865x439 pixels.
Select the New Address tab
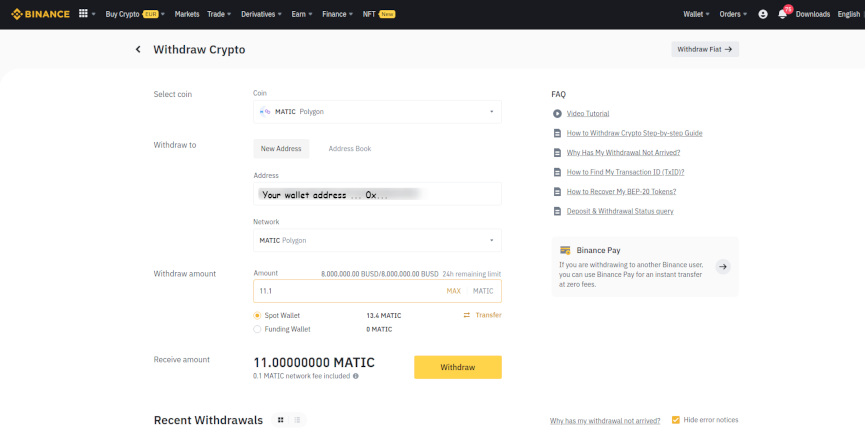click(281, 148)
